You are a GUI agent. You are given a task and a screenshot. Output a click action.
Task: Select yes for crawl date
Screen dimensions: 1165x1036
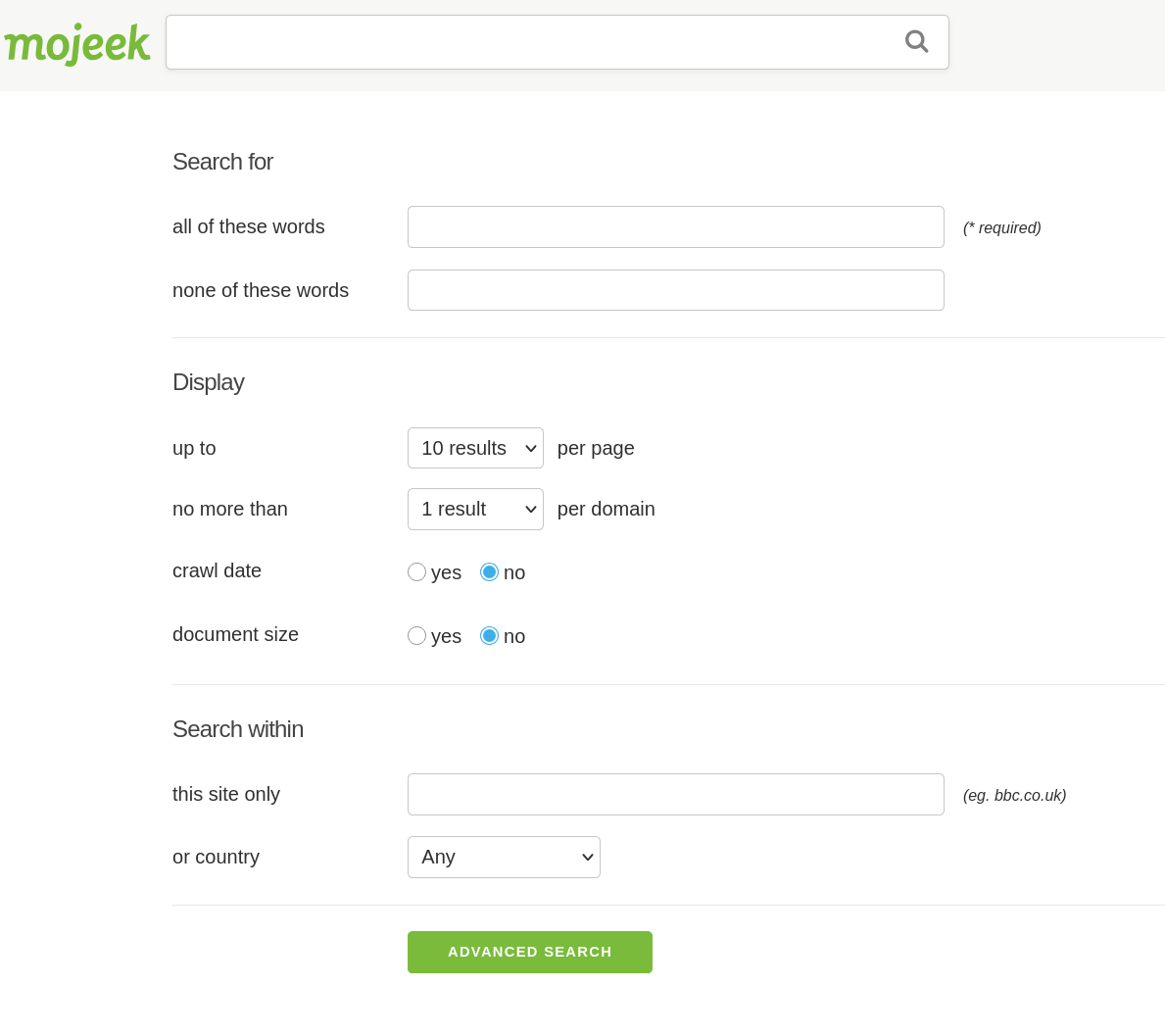[416, 572]
